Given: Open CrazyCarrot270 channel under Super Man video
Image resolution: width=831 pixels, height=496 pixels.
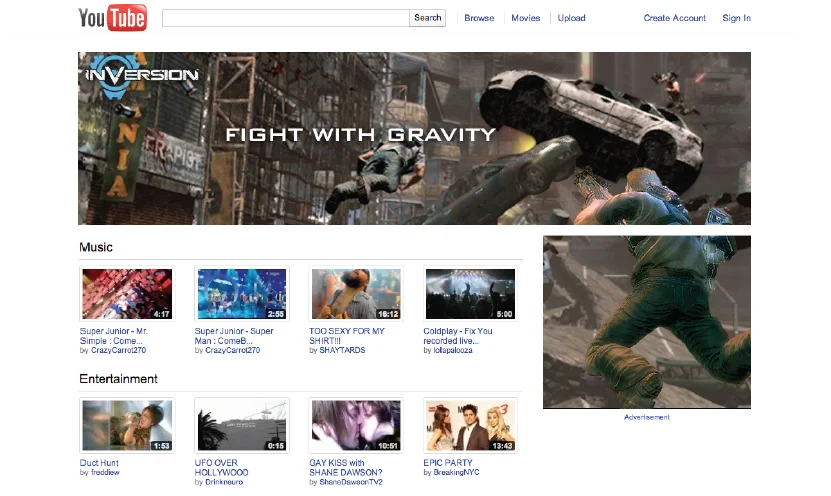Looking at the screenshot, I should tap(233, 350).
